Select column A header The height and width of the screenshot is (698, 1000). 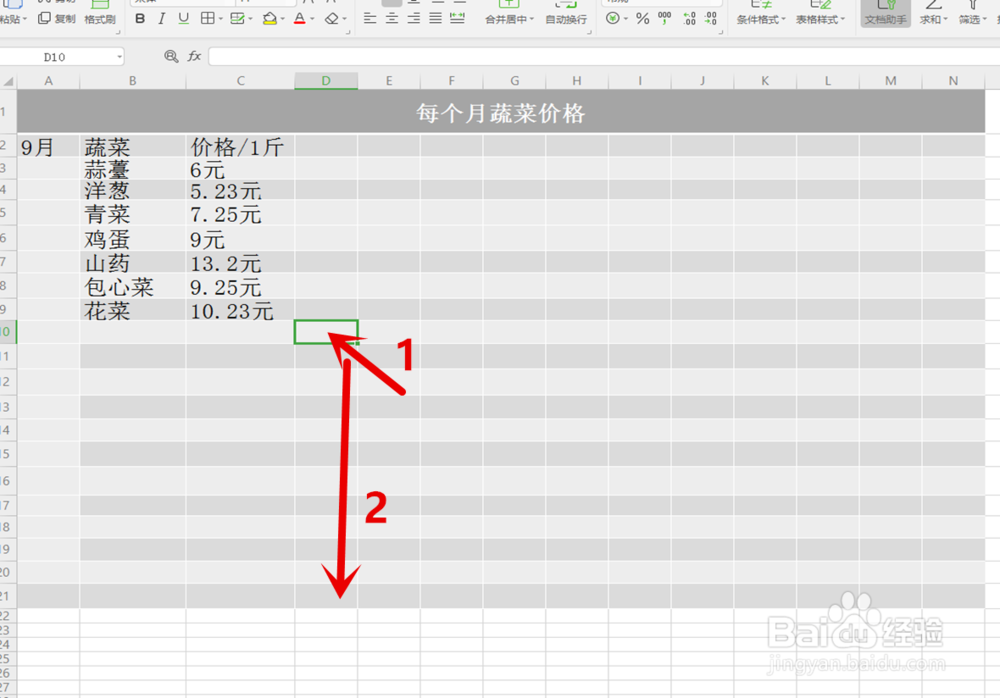48,81
